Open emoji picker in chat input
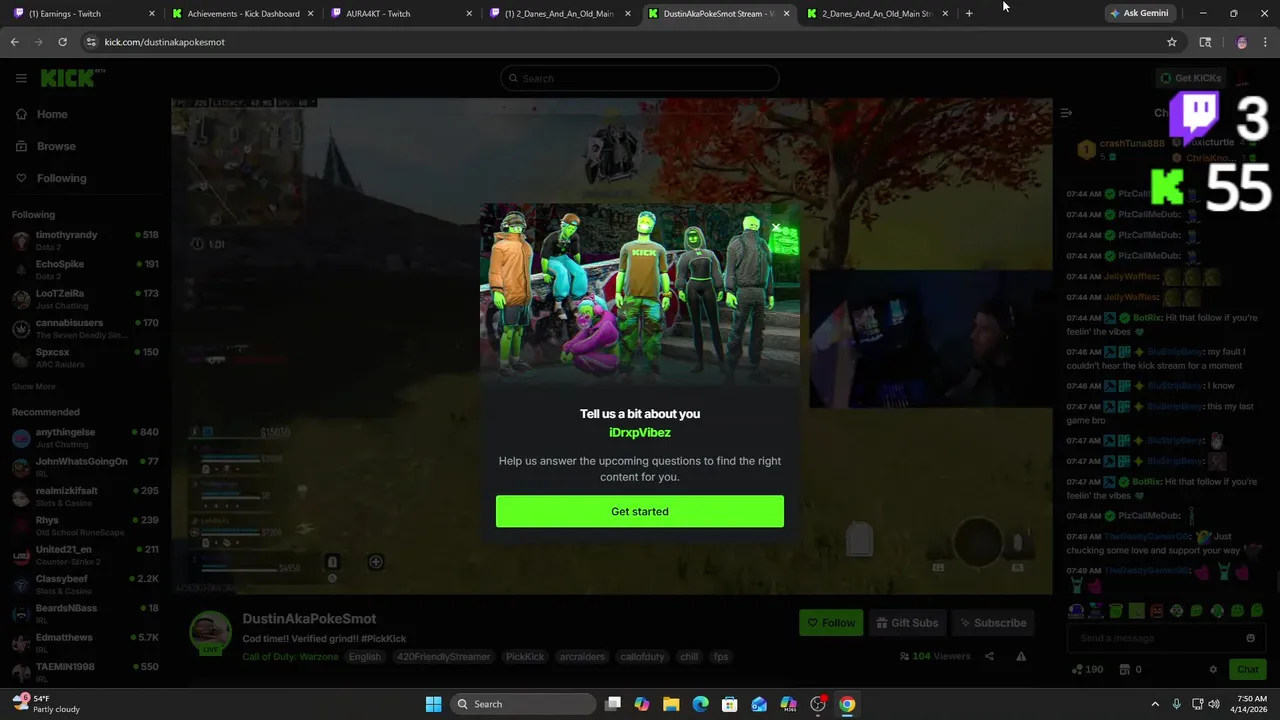This screenshot has width=1280, height=720. coord(1250,638)
